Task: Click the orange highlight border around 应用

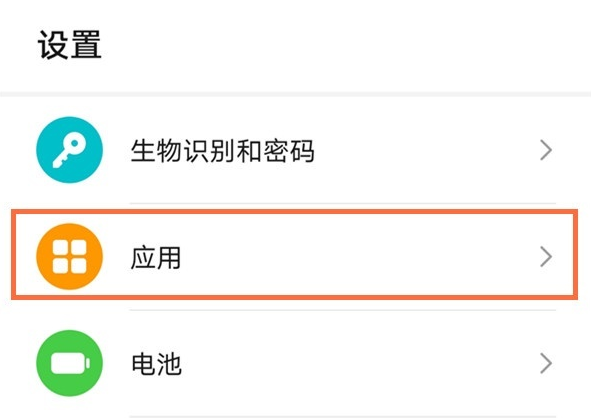Action: click(x=294, y=212)
